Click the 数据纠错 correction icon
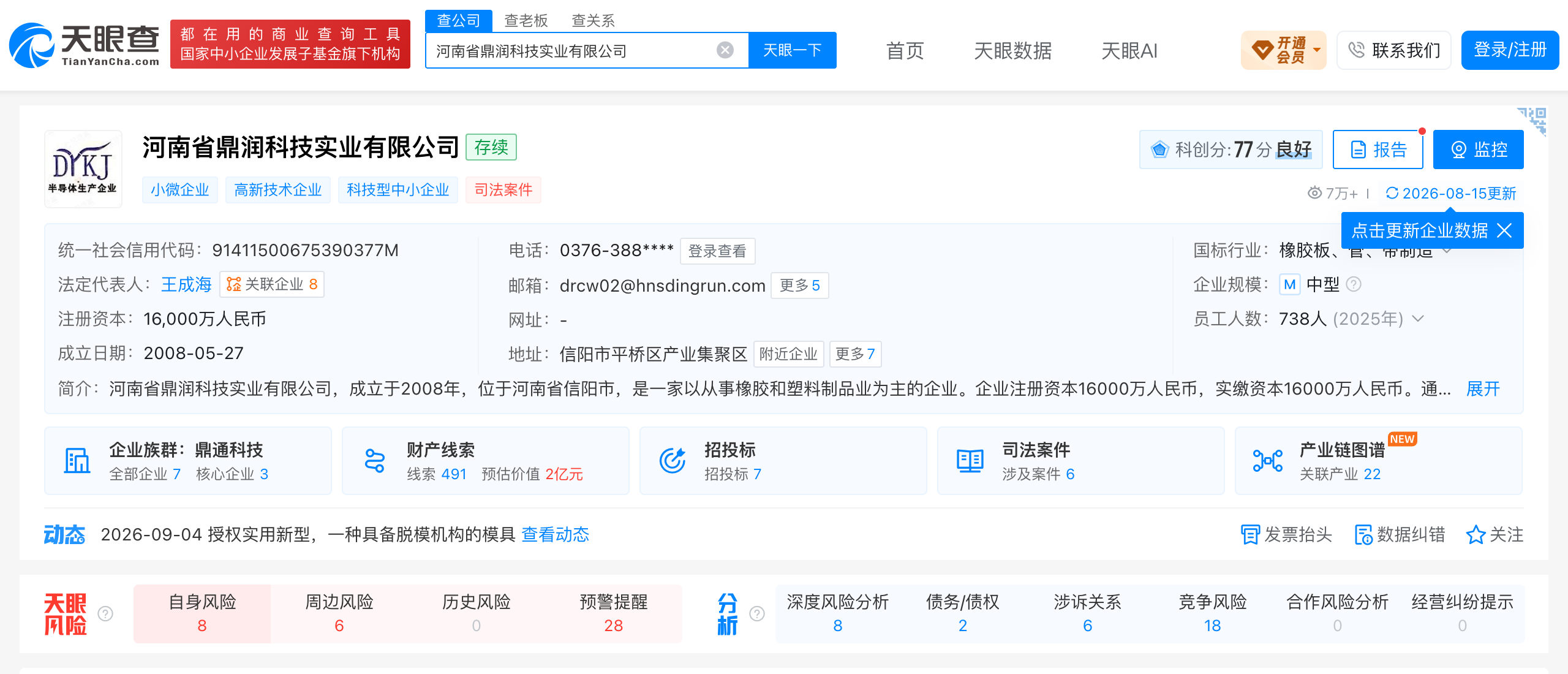 pos(1363,534)
